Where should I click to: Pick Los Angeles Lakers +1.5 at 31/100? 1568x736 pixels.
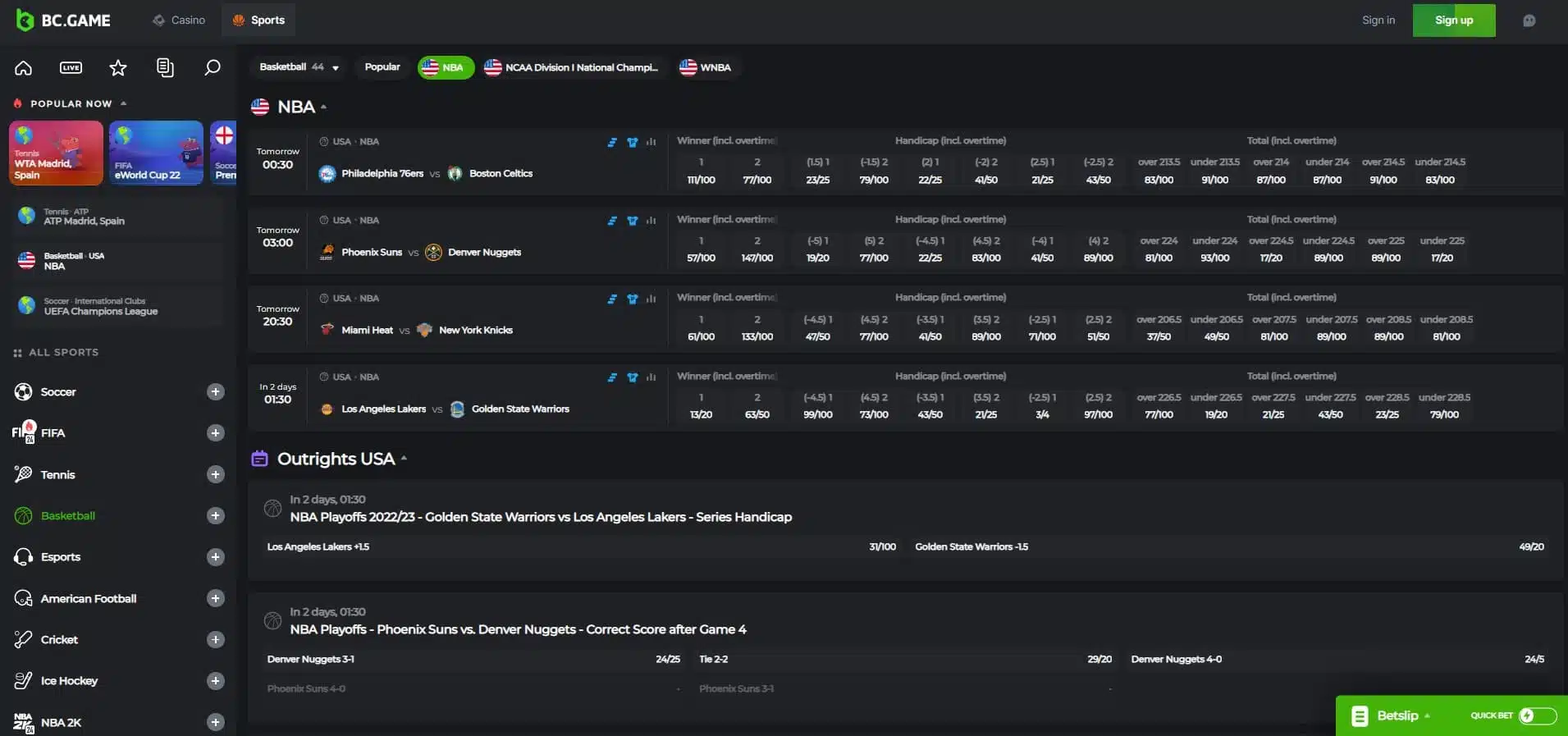582,546
